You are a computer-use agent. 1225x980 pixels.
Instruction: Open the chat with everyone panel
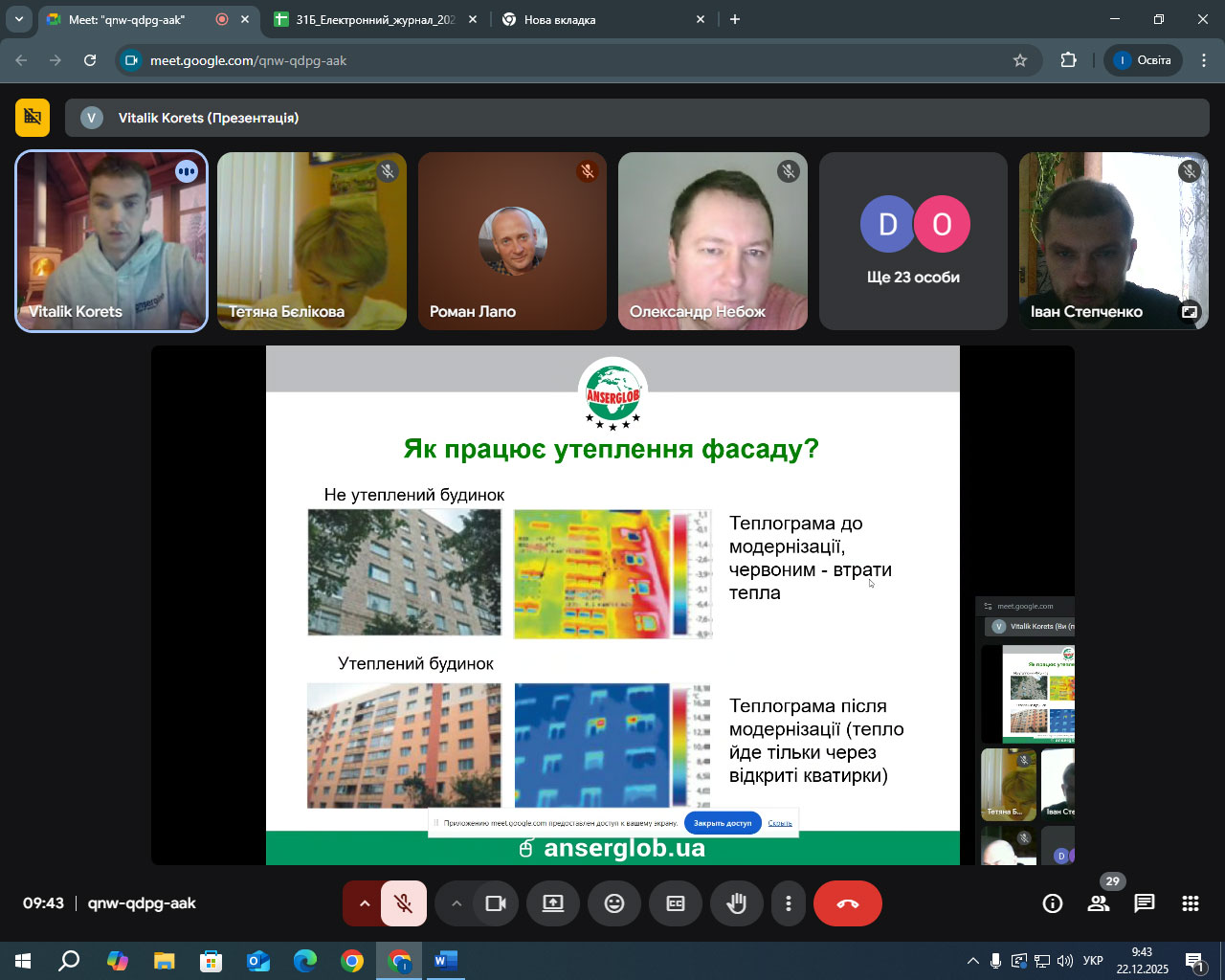point(1145,903)
